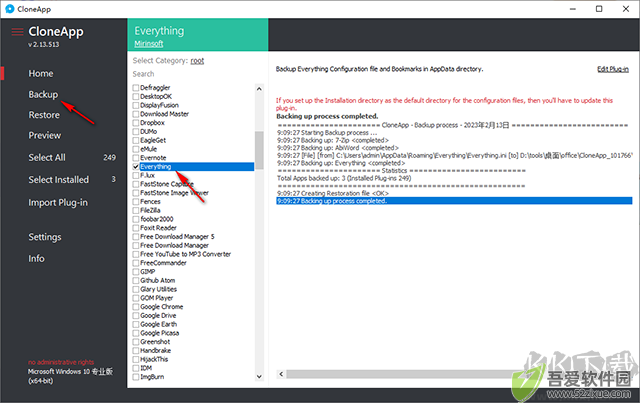The width and height of the screenshot is (640, 403).
Task: Select the Handbrake entry
Action: (x=156, y=350)
